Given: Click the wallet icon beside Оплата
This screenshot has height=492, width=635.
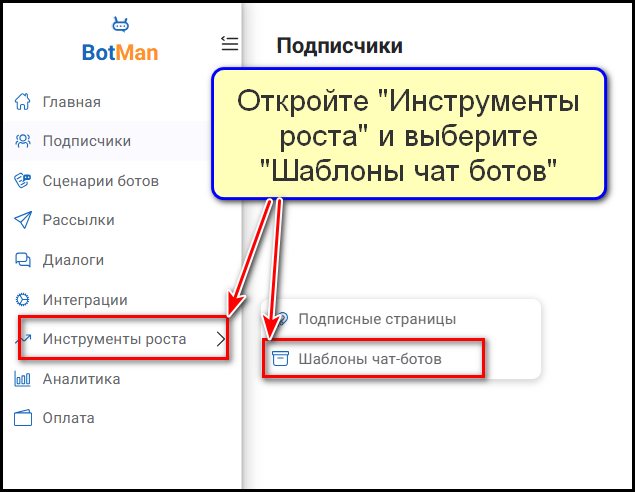Looking at the screenshot, I should 23,418.
